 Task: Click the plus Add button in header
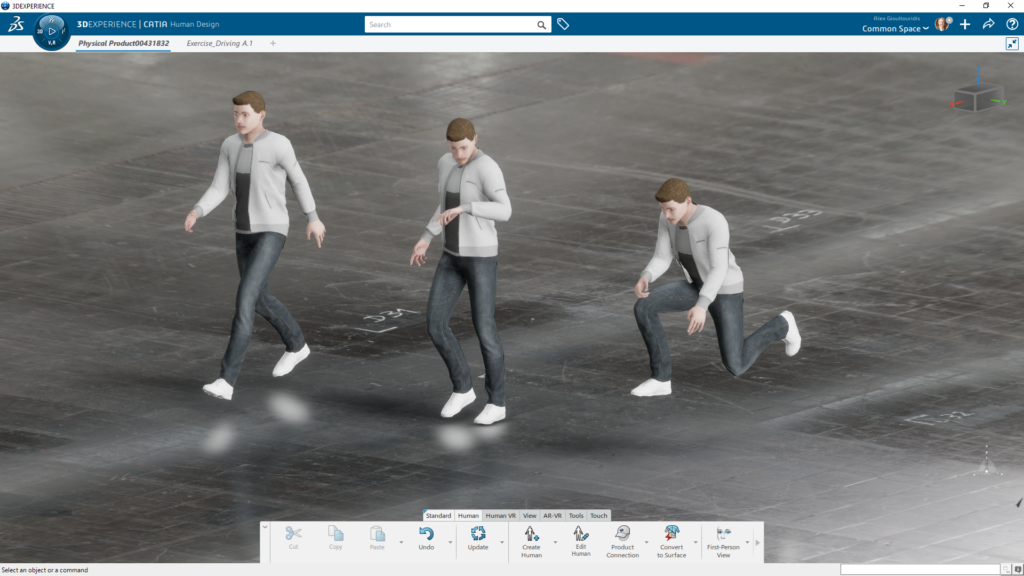(x=965, y=24)
